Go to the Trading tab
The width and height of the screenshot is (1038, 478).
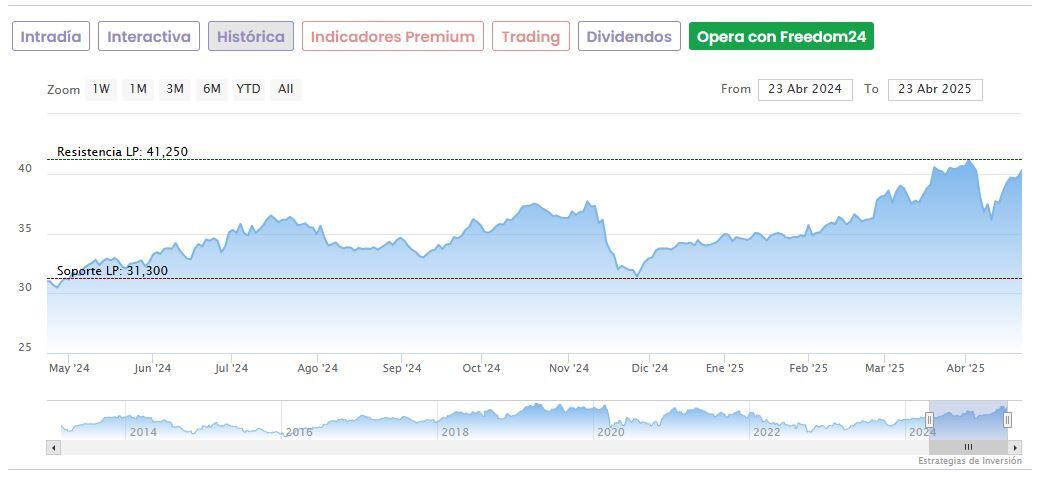click(530, 37)
